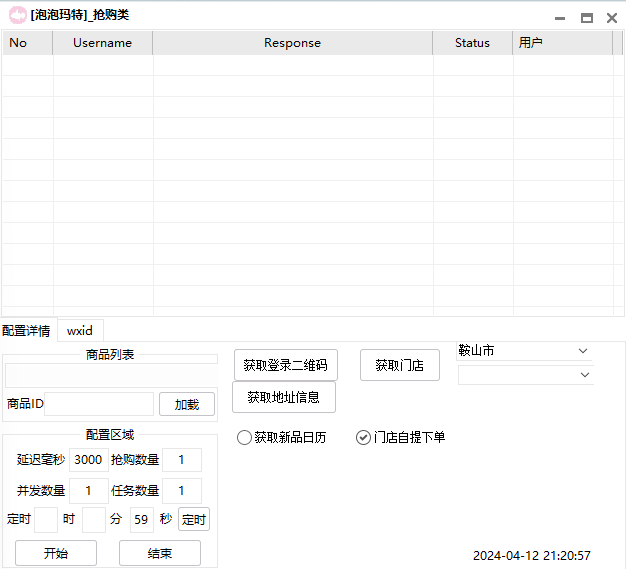The image size is (626, 569).
Task: Stop the task with 结束 button
Action: pyautogui.click(x=160, y=553)
